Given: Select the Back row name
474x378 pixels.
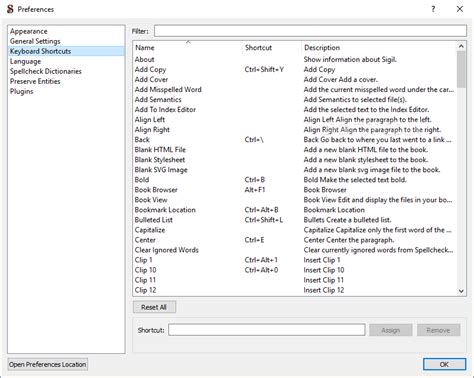Looking at the screenshot, I should pos(142,140).
